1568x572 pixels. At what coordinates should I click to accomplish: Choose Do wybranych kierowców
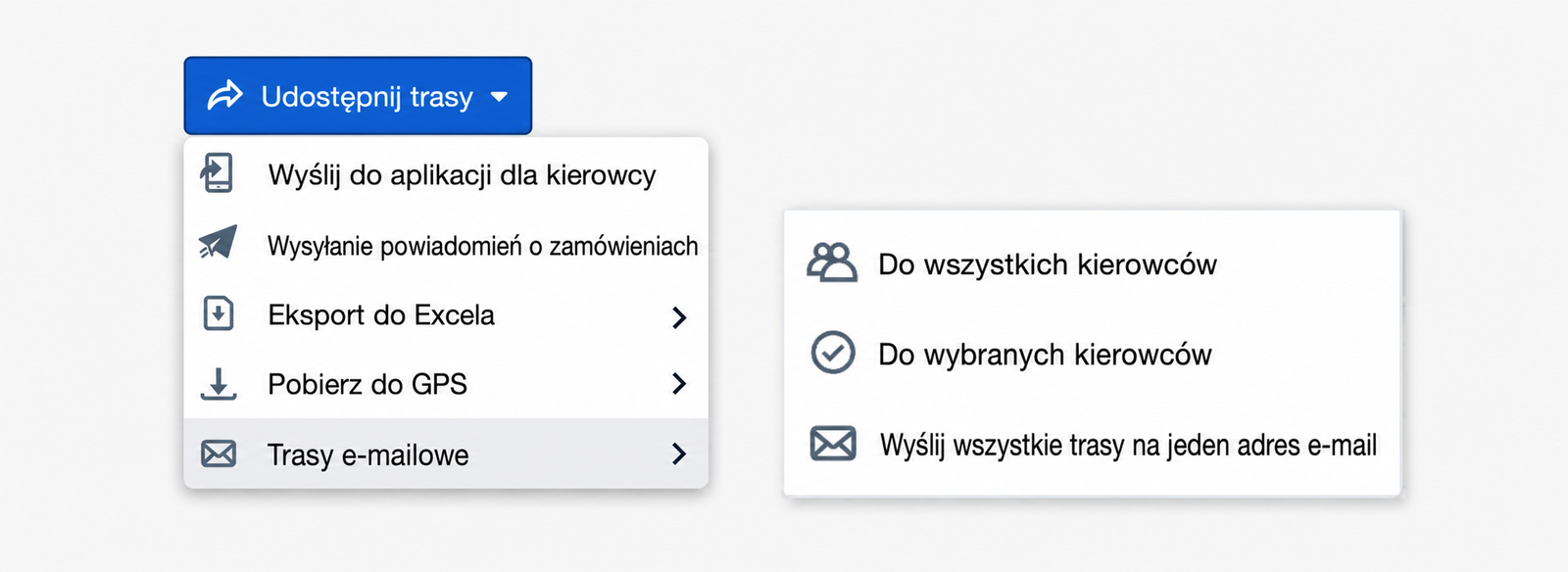[x=1092, y=354]
